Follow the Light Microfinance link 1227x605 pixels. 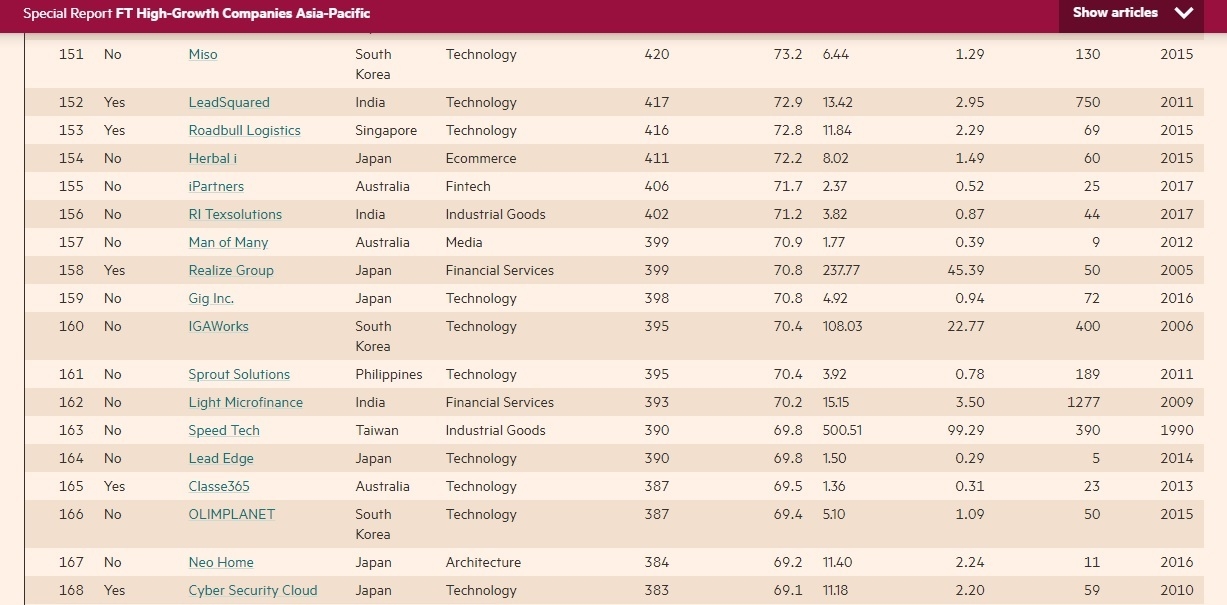[245, 403]
